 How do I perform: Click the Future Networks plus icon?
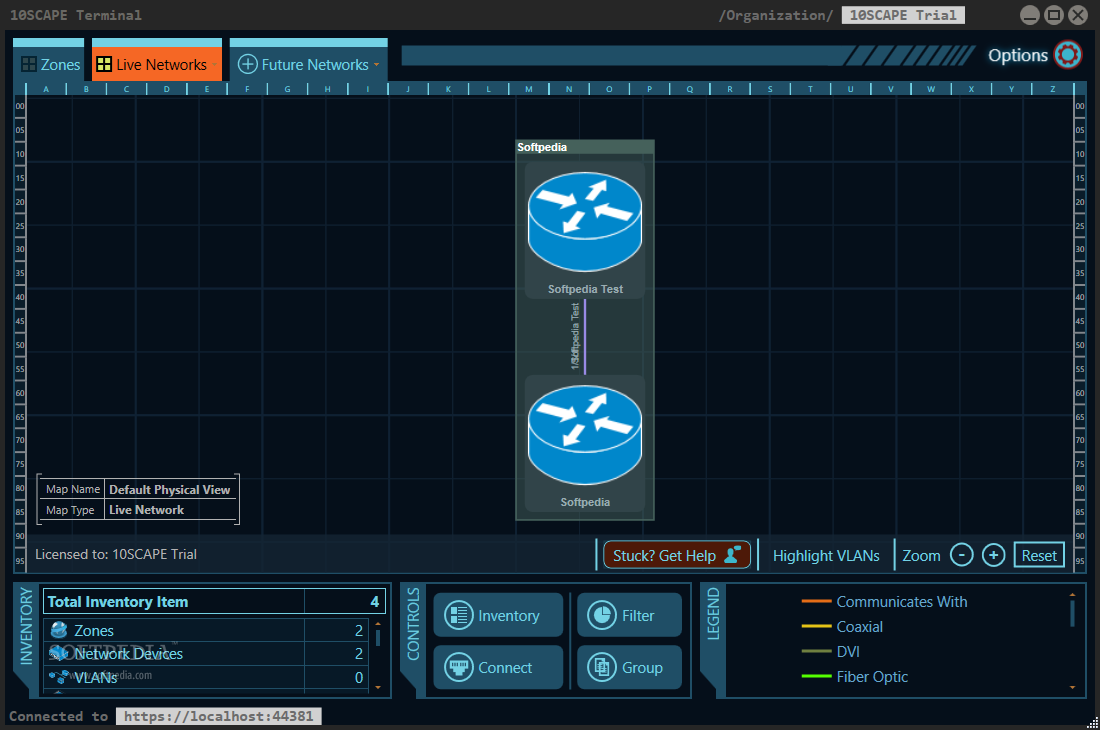pos(248,65)
